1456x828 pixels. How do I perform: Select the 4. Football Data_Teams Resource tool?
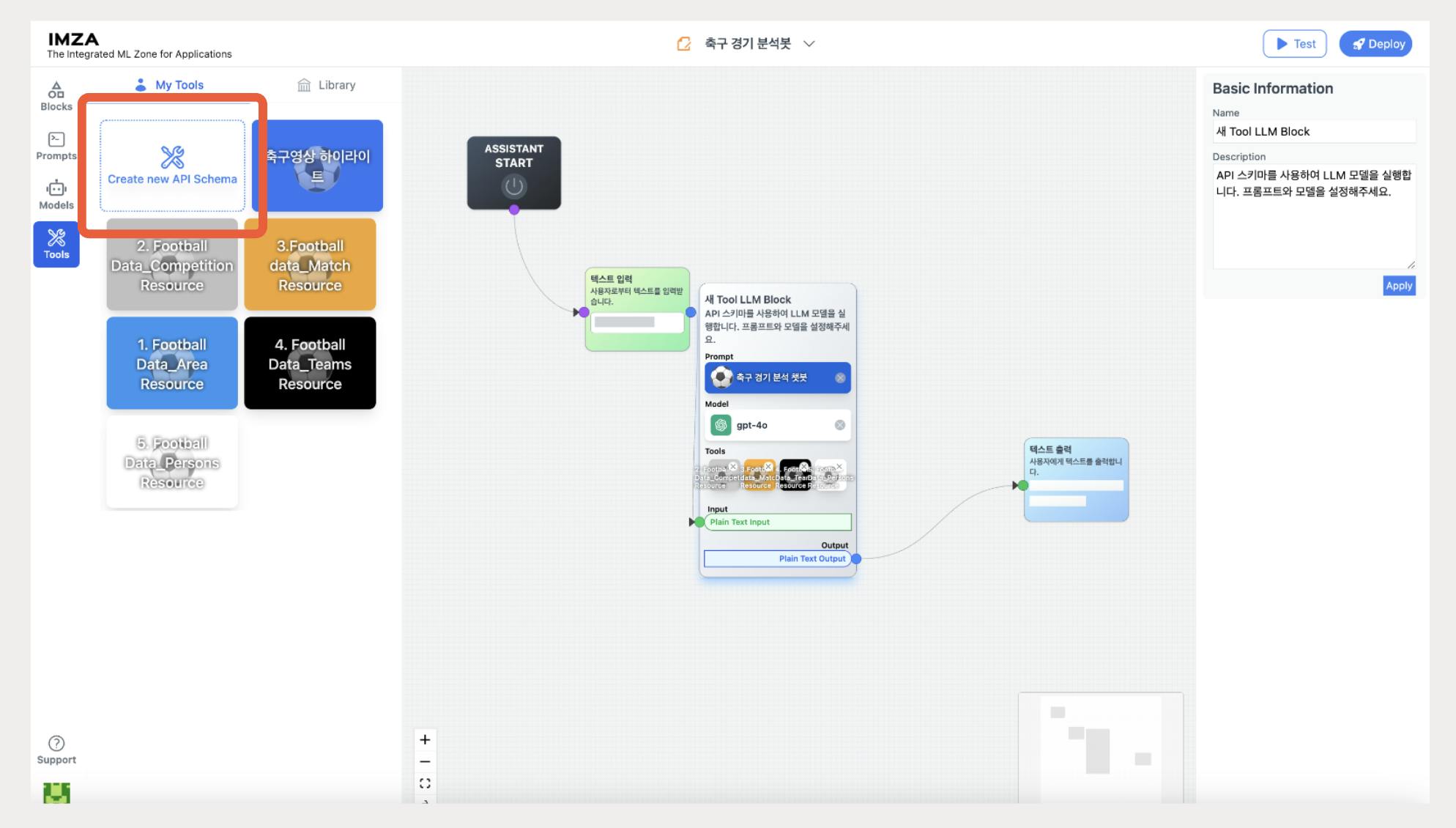310,363
